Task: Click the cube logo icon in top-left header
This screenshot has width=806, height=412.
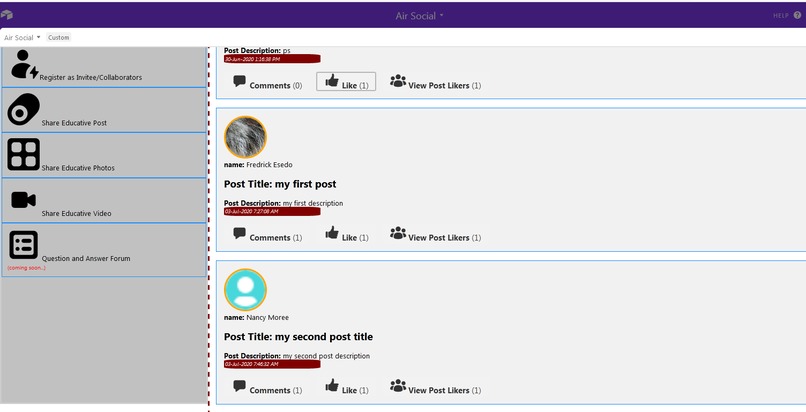Action: tap(7, 15)
